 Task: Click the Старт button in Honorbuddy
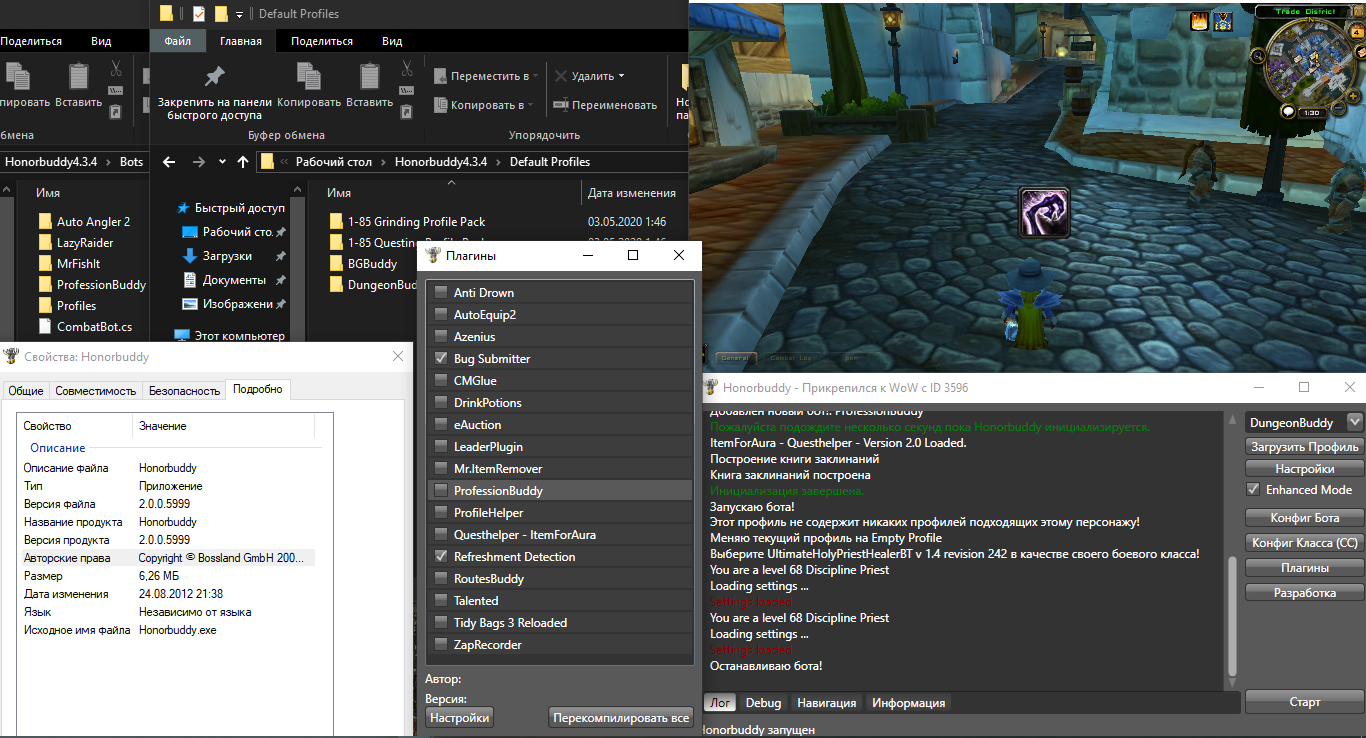coord(1305,702)
